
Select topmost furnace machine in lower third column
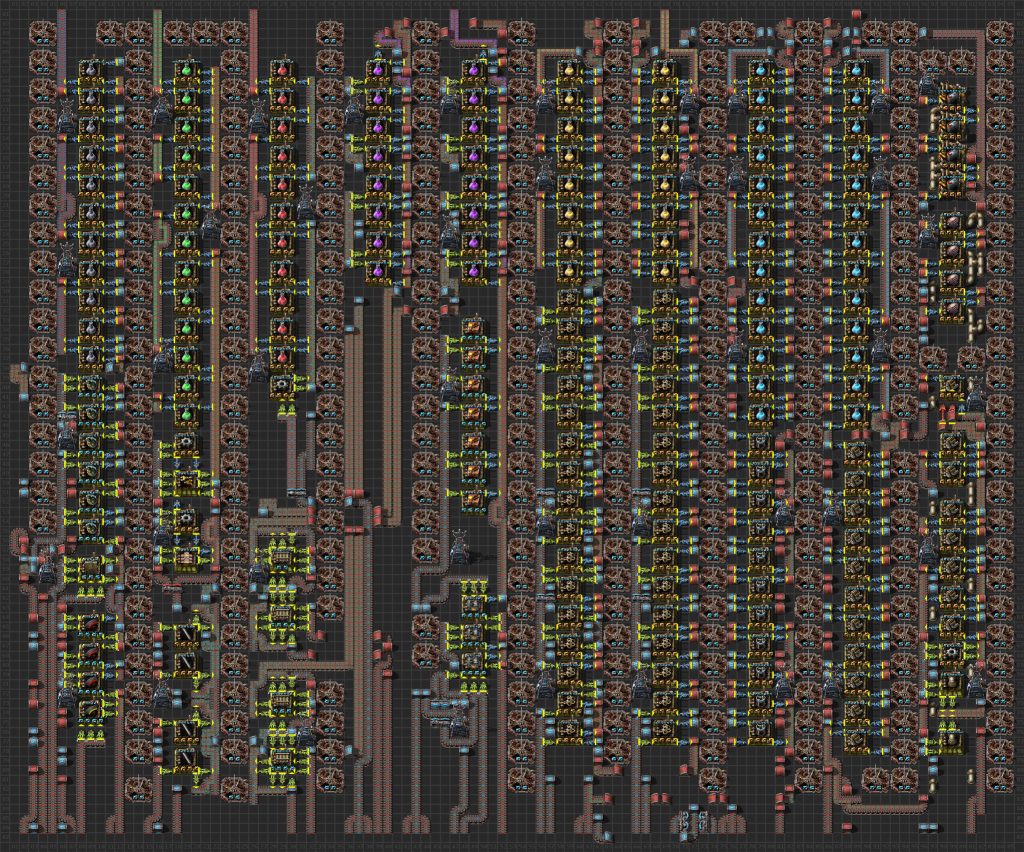[x=282, y=558]
